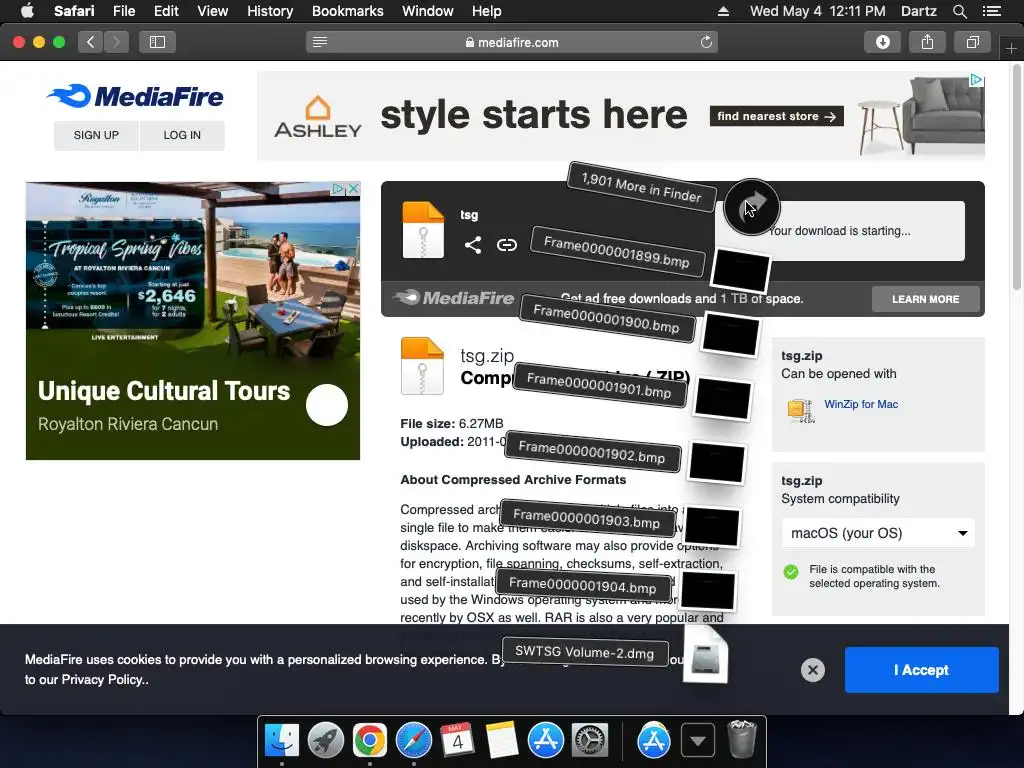Screen dimensions: 1024x768
Task: Open the macOS (your OS) dropdown
Action: (x=878, y=533)
